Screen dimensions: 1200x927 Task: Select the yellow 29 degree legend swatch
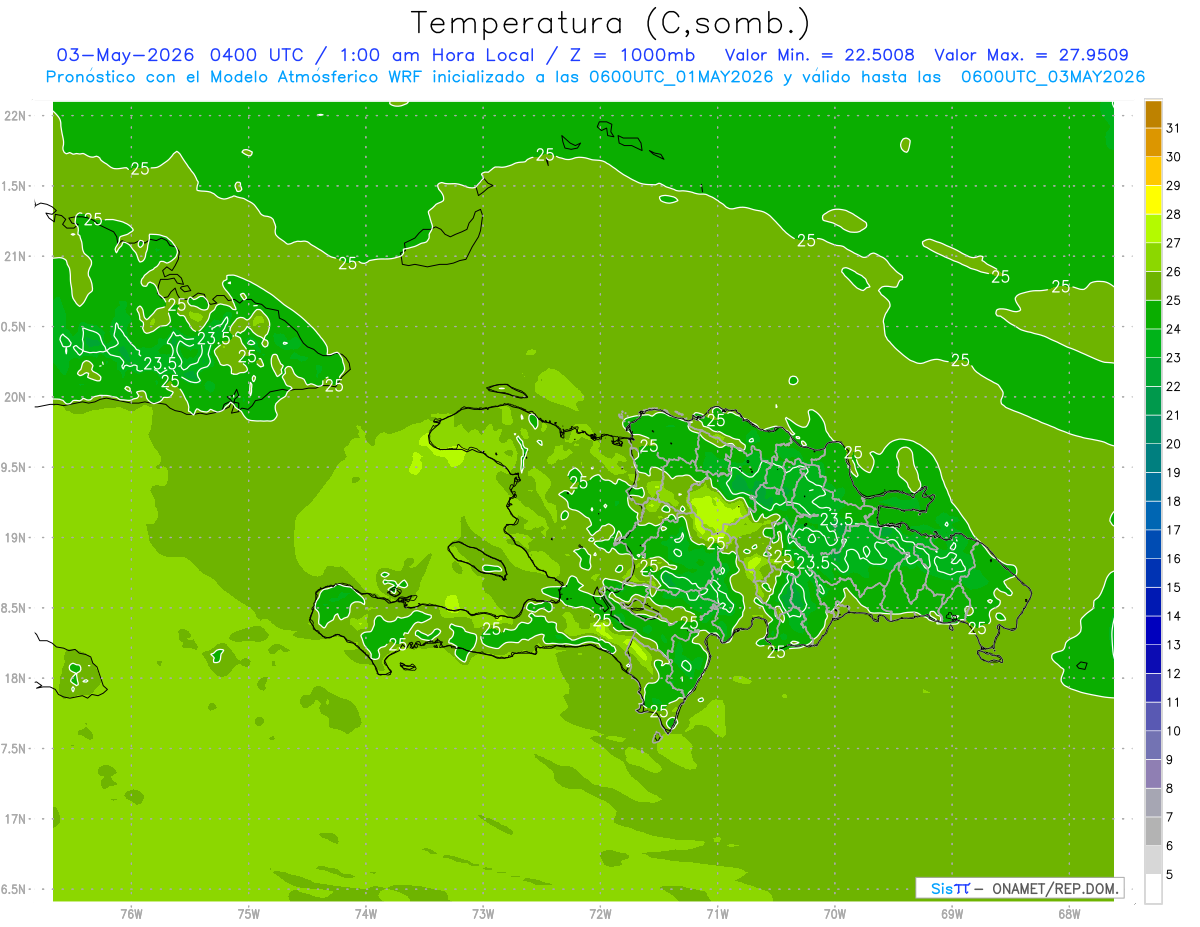(1153, 200)
